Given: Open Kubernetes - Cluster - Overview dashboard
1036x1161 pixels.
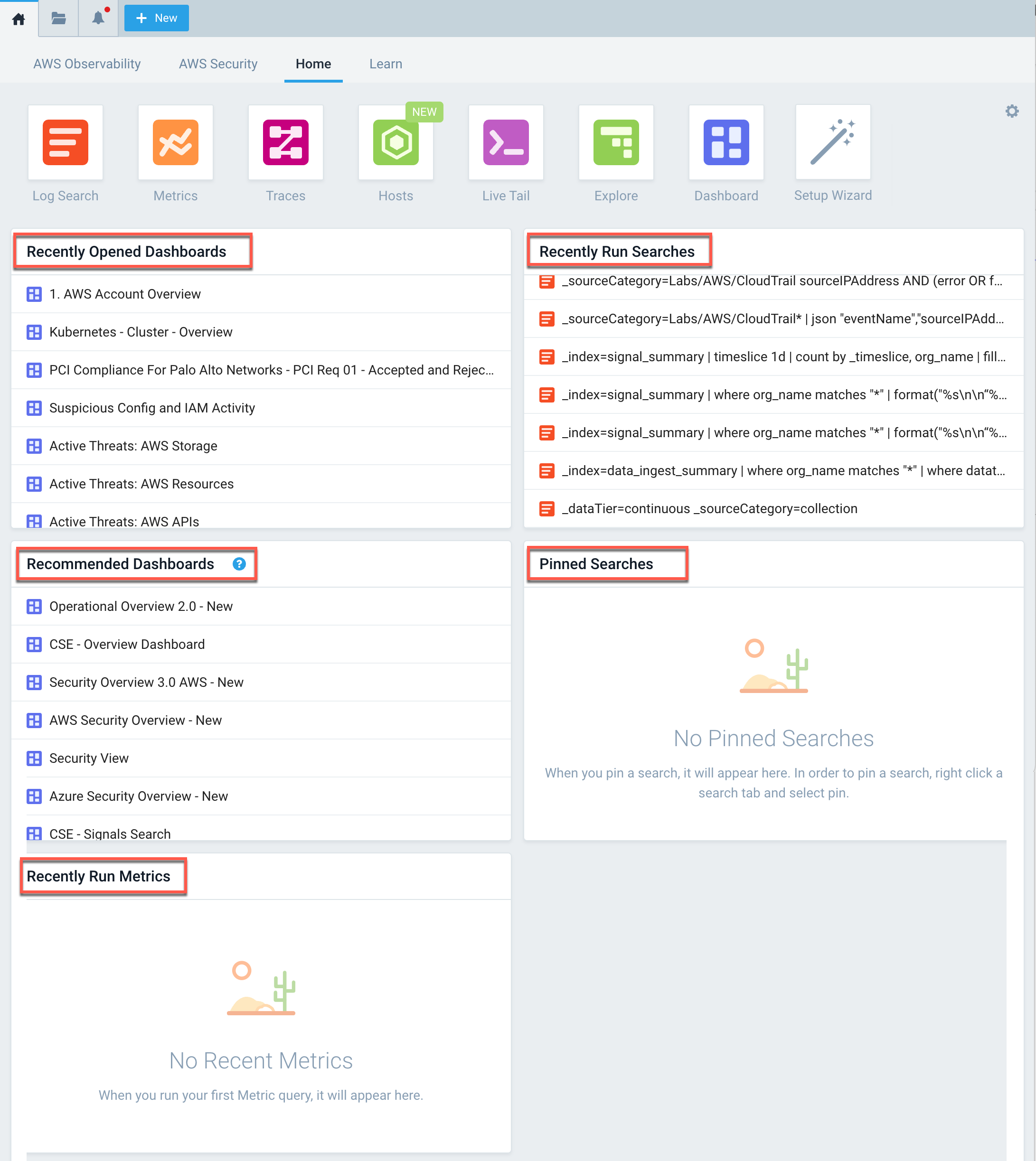Looking at the screenshot, I should (141, 332).
